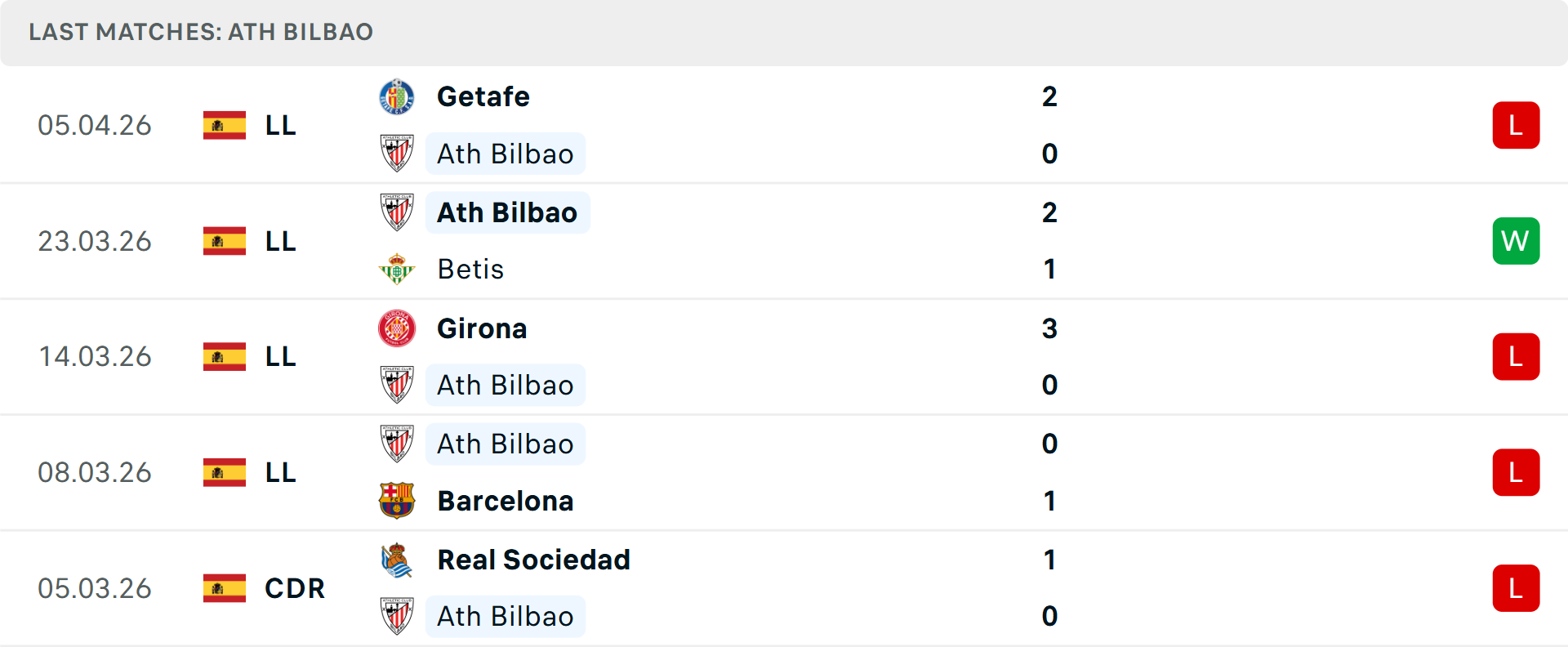
Task: Open the highlighted Ath Bilbao team link
Action: point(507,212)
